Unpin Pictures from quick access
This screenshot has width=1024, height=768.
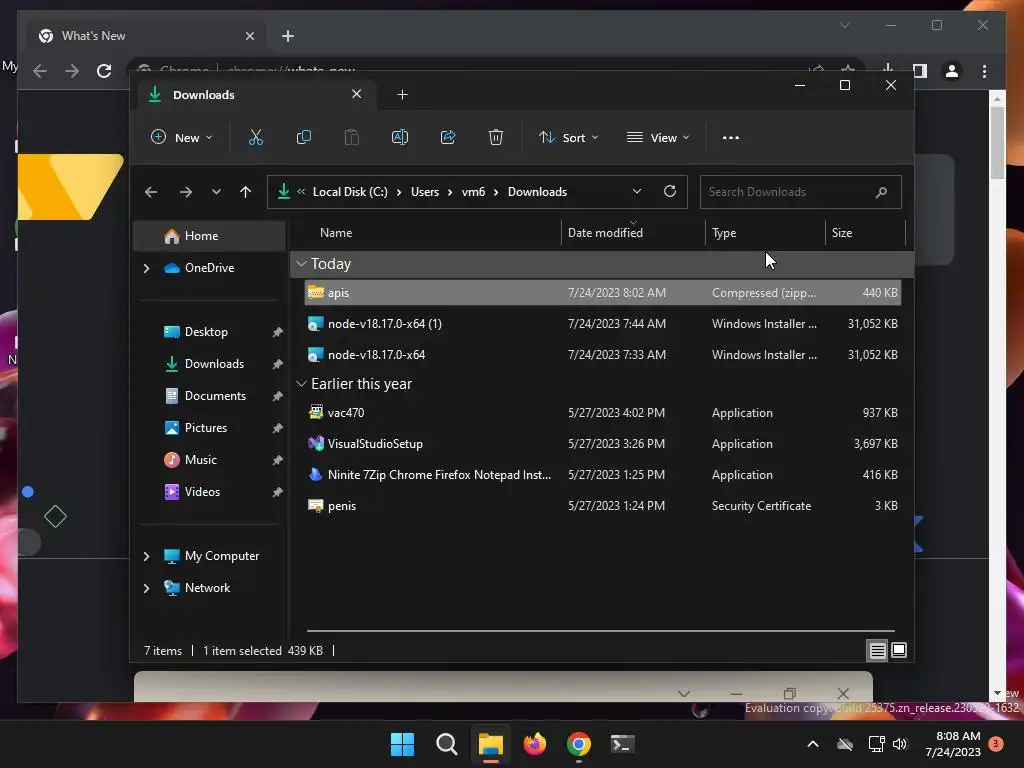[278, 428]
